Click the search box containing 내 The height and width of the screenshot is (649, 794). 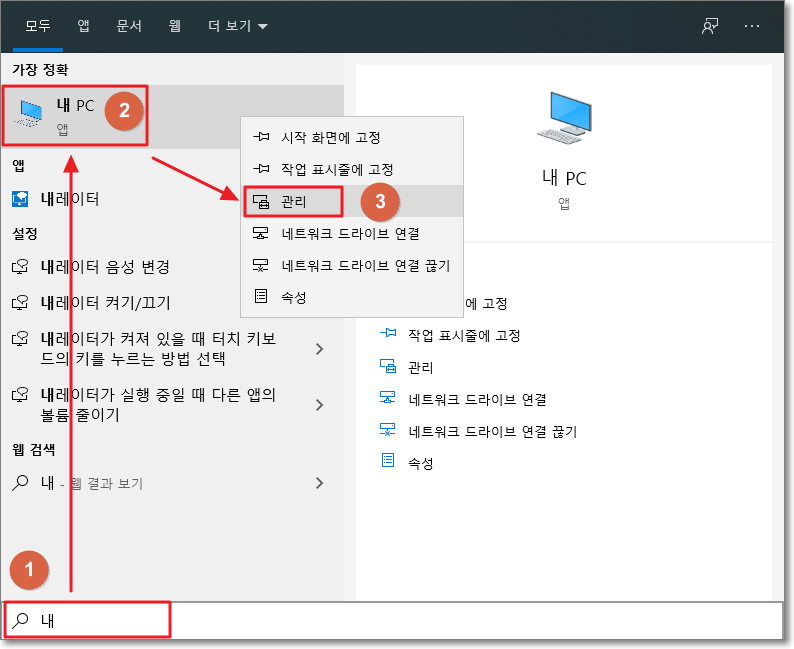(392, 620)
